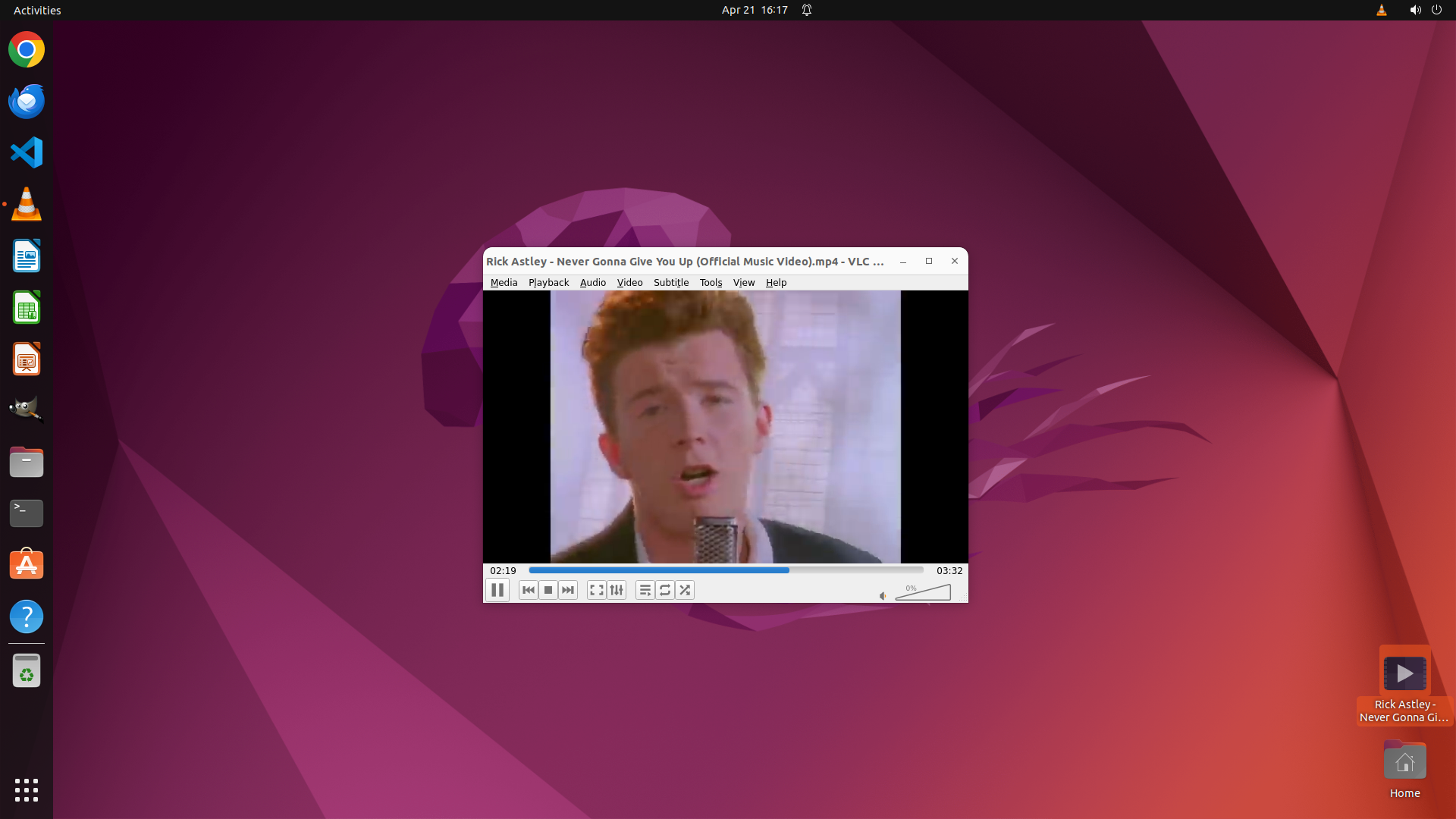
Task: Unmute audio via speaker icon
Action: coord(883,596)
